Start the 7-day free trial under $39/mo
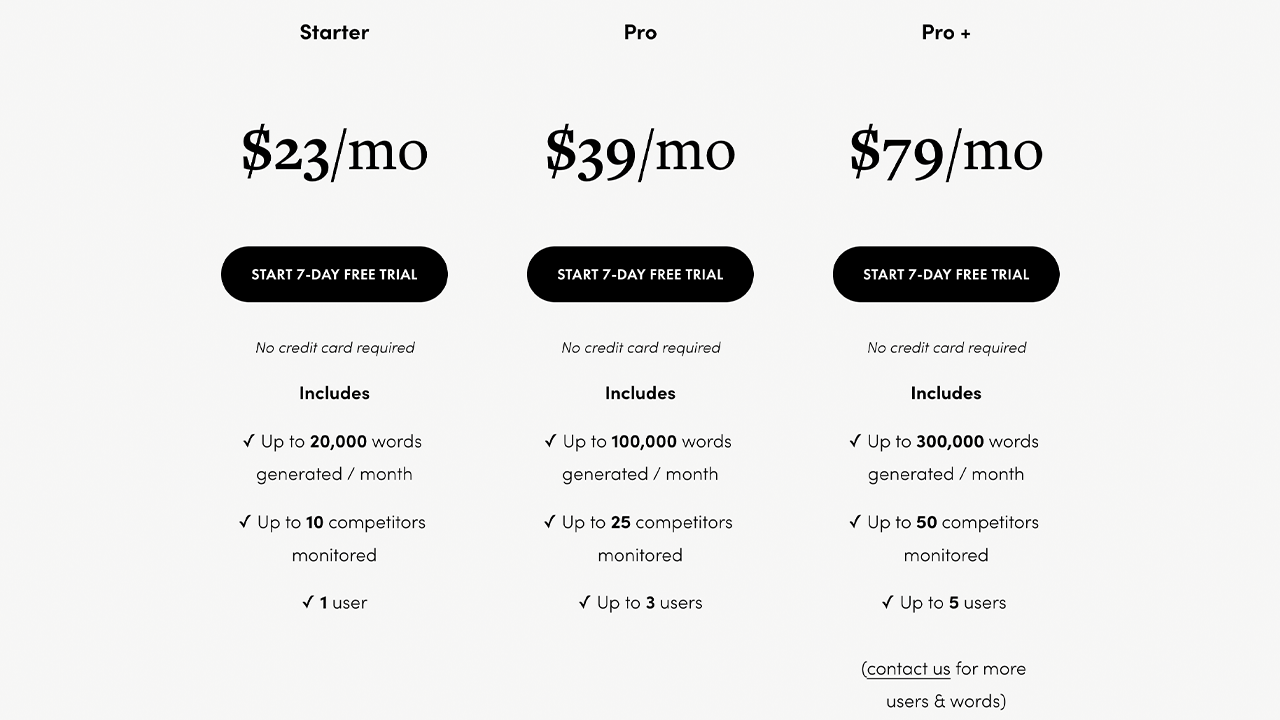 [640, 274]
